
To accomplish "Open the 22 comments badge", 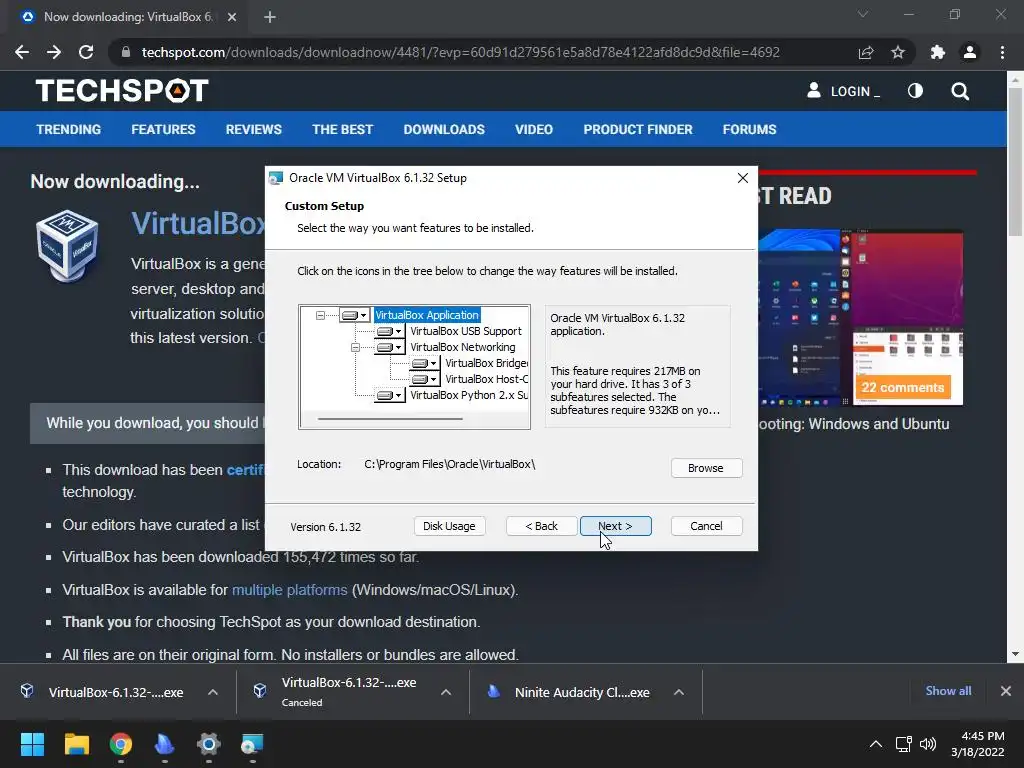I will click(x=903, y=387).
